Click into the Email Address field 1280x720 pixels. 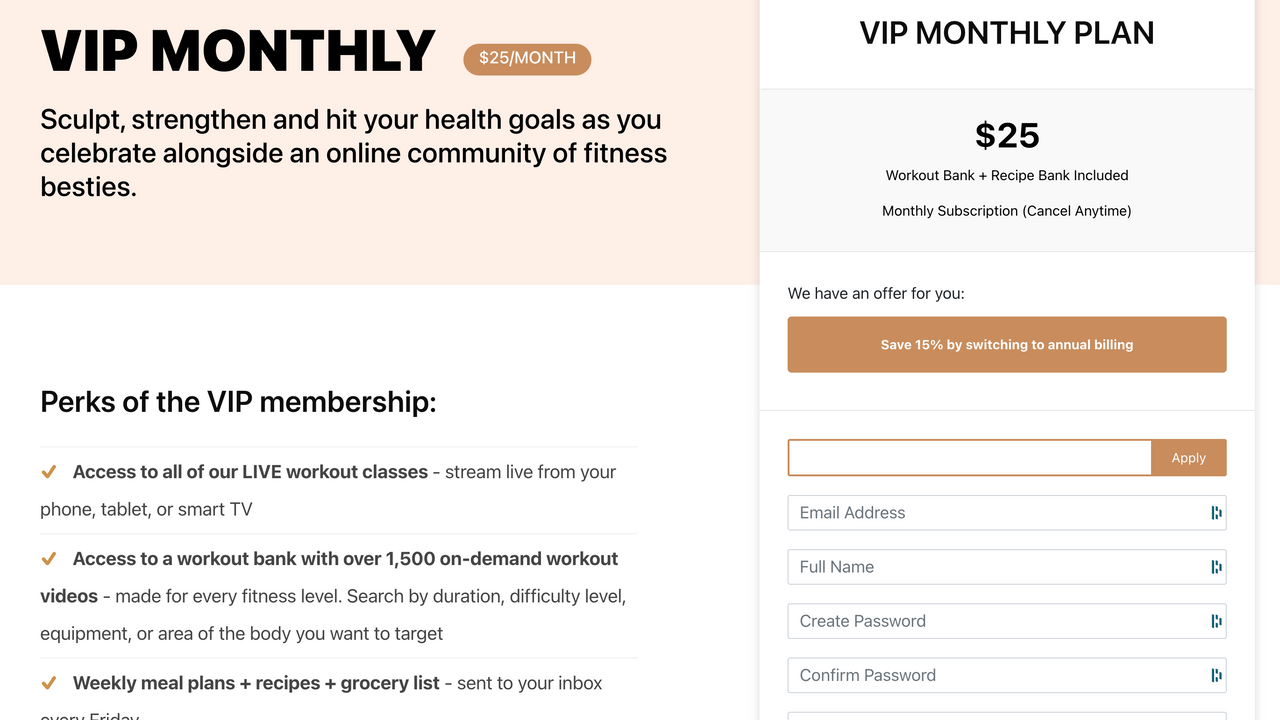pos(995,513)
